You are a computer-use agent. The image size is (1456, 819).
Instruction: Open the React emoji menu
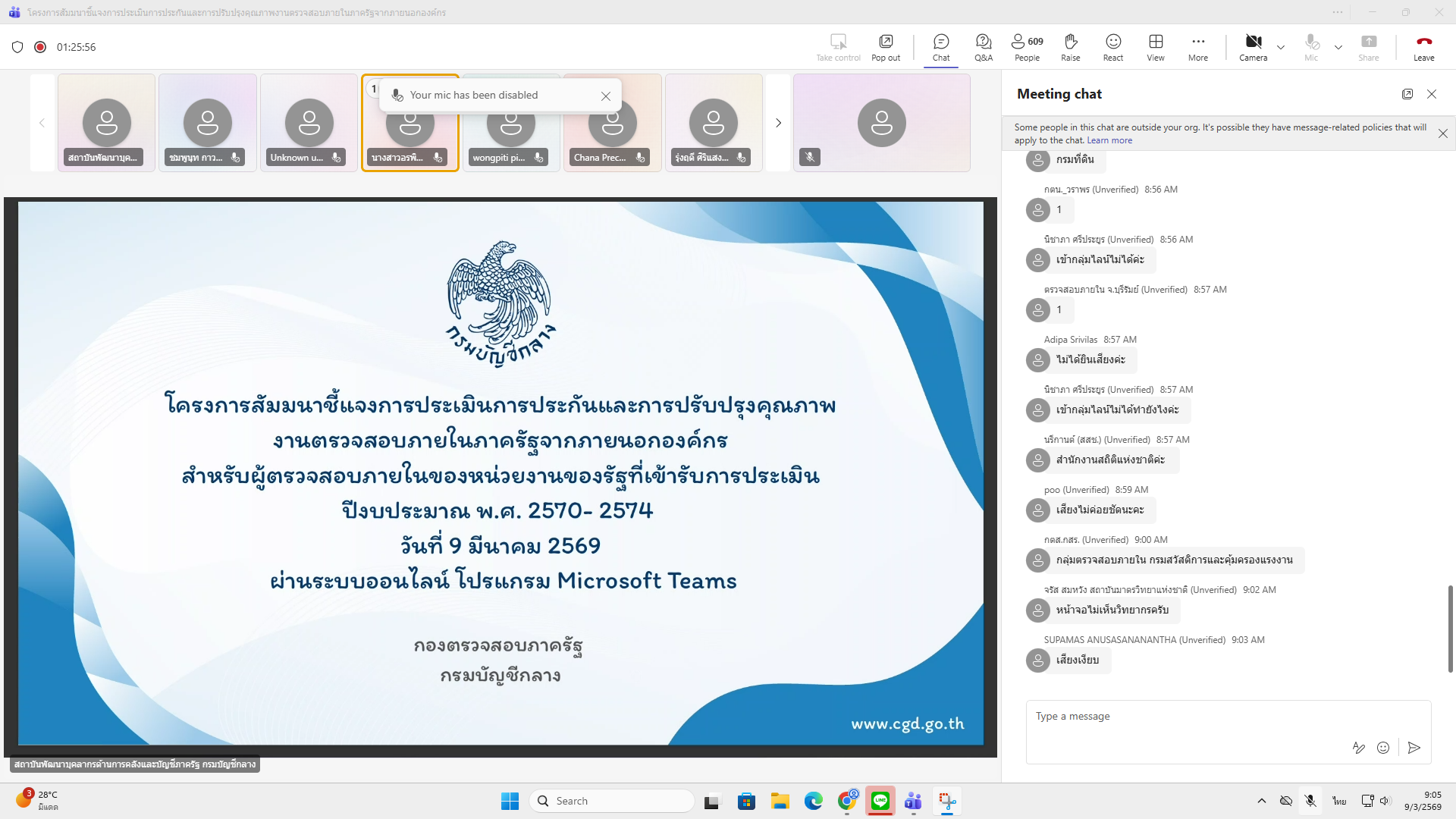[x=1112, y=47]
